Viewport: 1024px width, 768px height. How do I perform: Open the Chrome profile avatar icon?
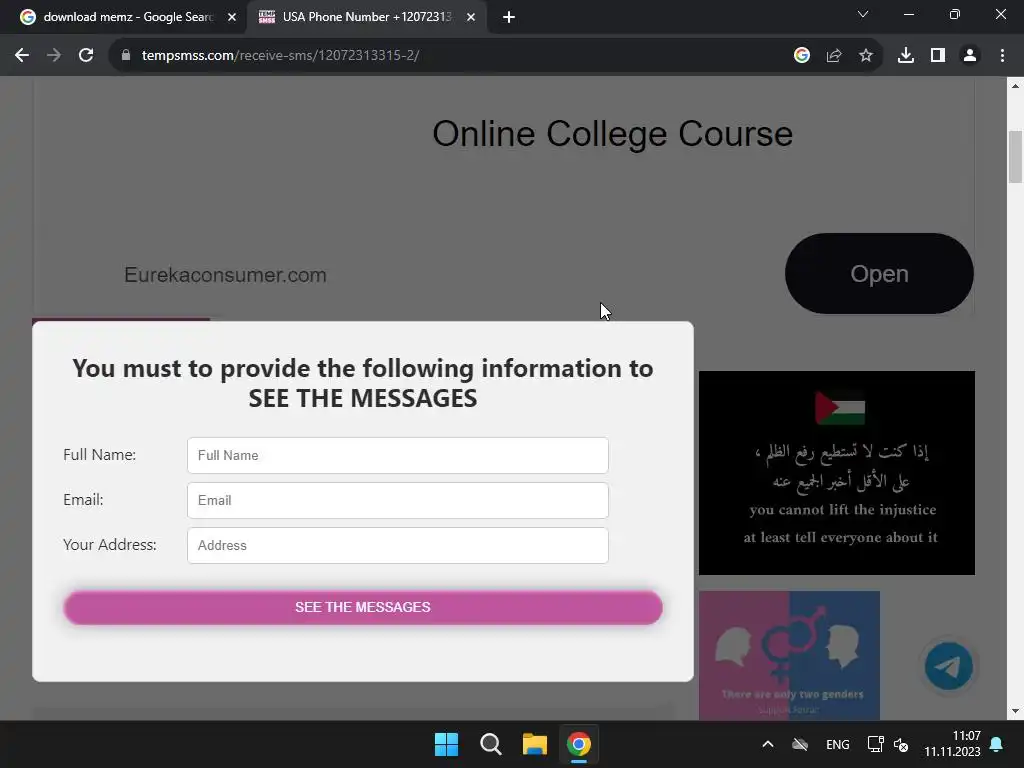(970, 56)
